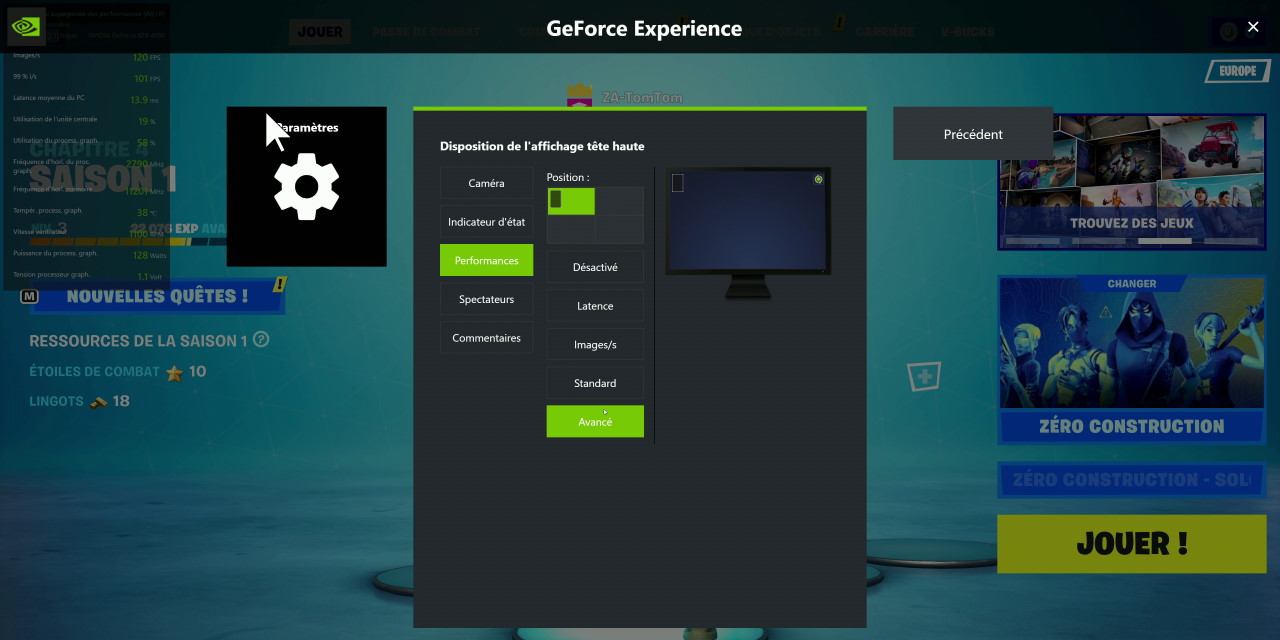Choose the Désactivé performance option
The height and width of the screenshot is (640, 1280).
point(595,268)
